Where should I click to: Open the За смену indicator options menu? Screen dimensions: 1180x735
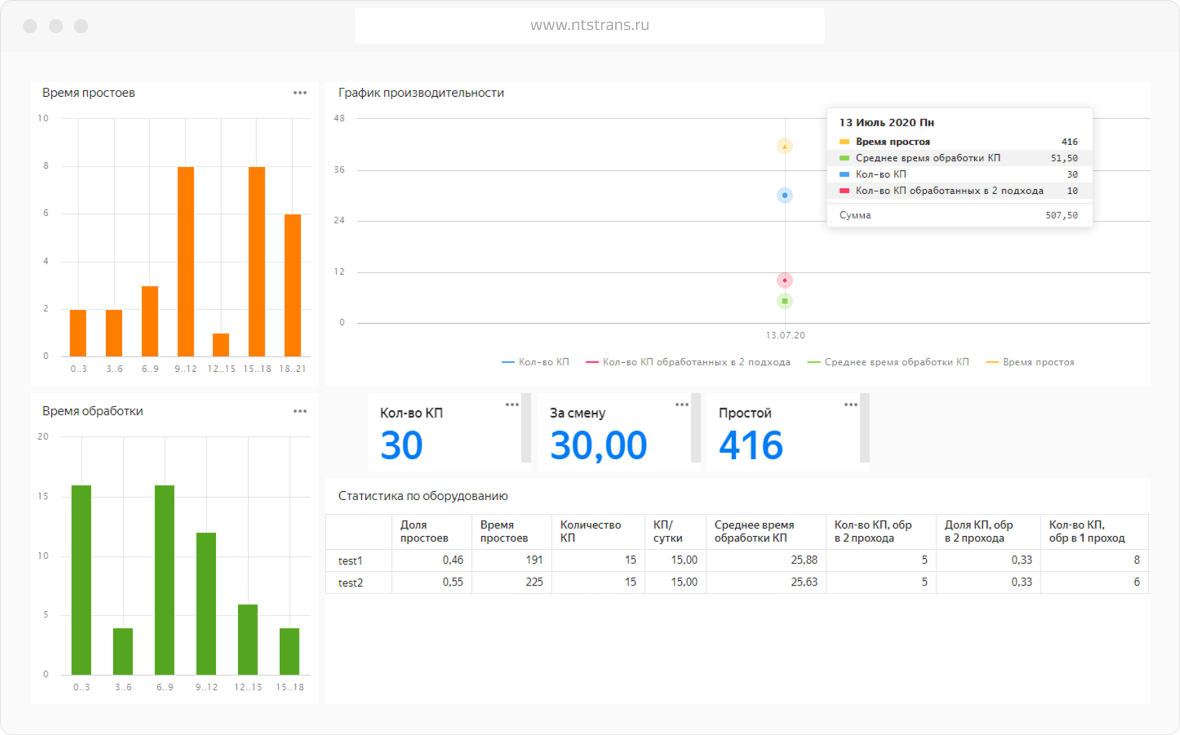click(x=681, y=405)
